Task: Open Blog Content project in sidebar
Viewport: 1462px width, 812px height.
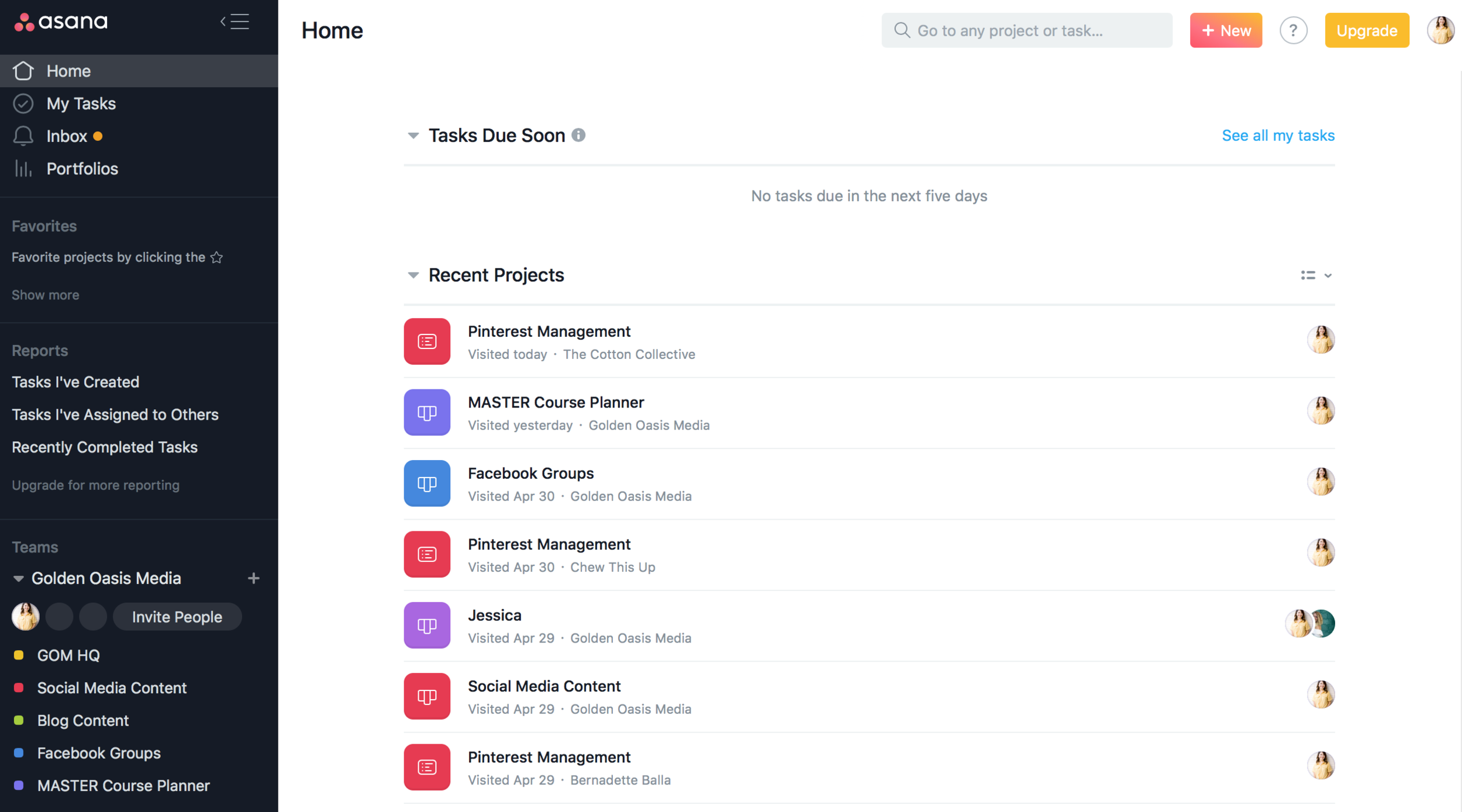Action: pos(83,721)
